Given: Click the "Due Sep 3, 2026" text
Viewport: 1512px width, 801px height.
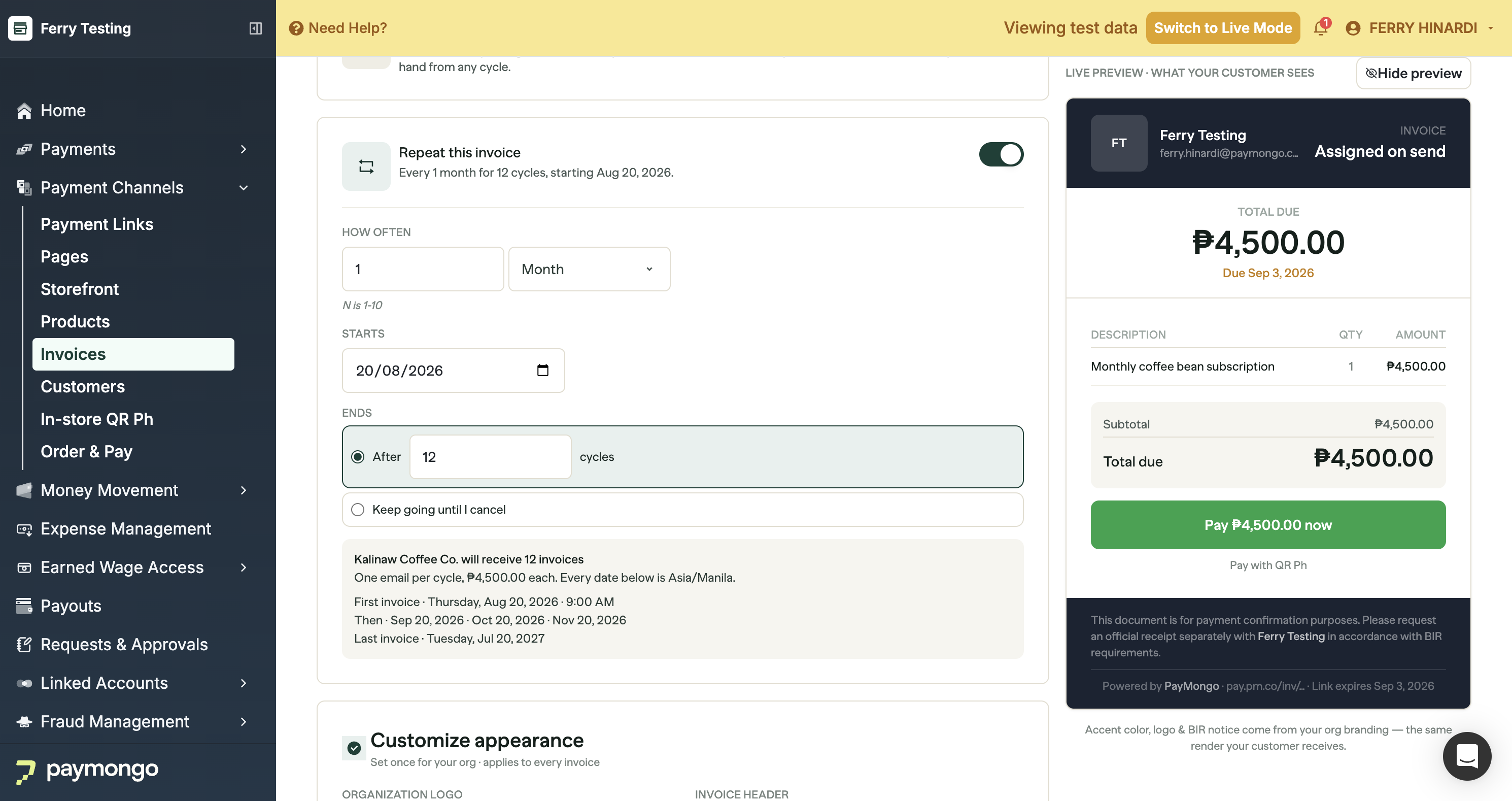Looking at the screenshot, I should (1268, 273).
